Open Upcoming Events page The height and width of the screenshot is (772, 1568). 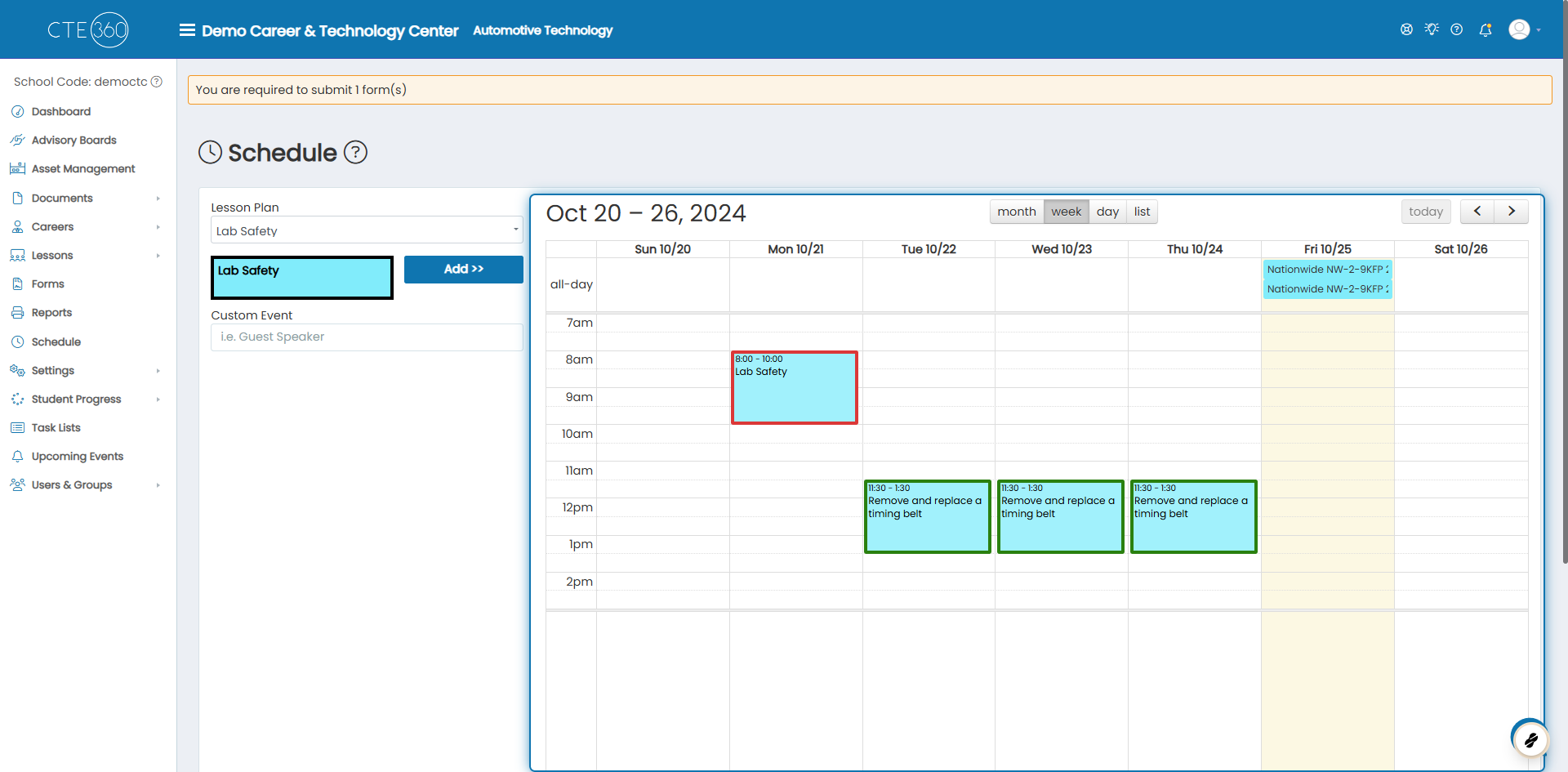(x=78, y=456)
